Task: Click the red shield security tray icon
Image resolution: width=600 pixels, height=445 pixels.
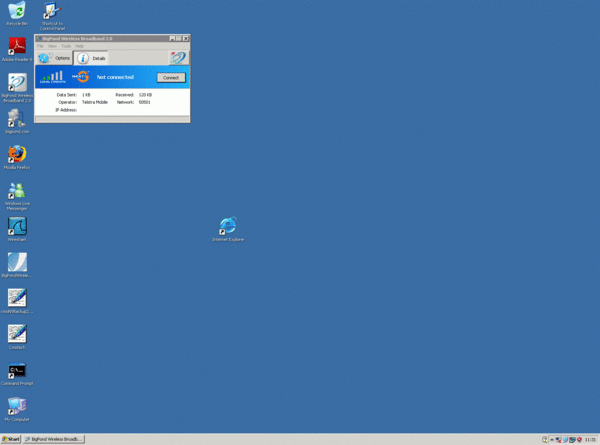Action: [x=579, y=440]
